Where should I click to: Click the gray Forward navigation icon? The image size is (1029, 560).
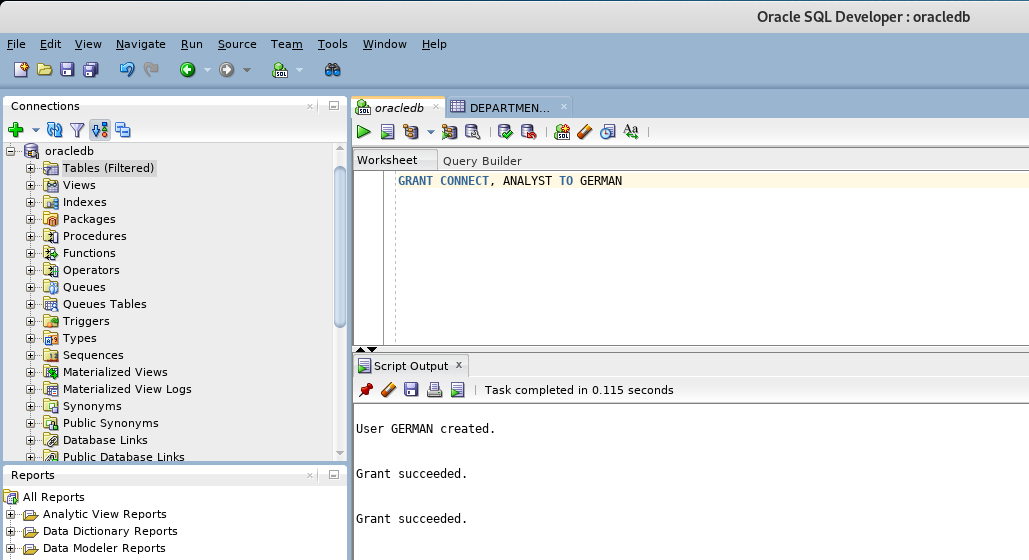click(x=226, y=70)
